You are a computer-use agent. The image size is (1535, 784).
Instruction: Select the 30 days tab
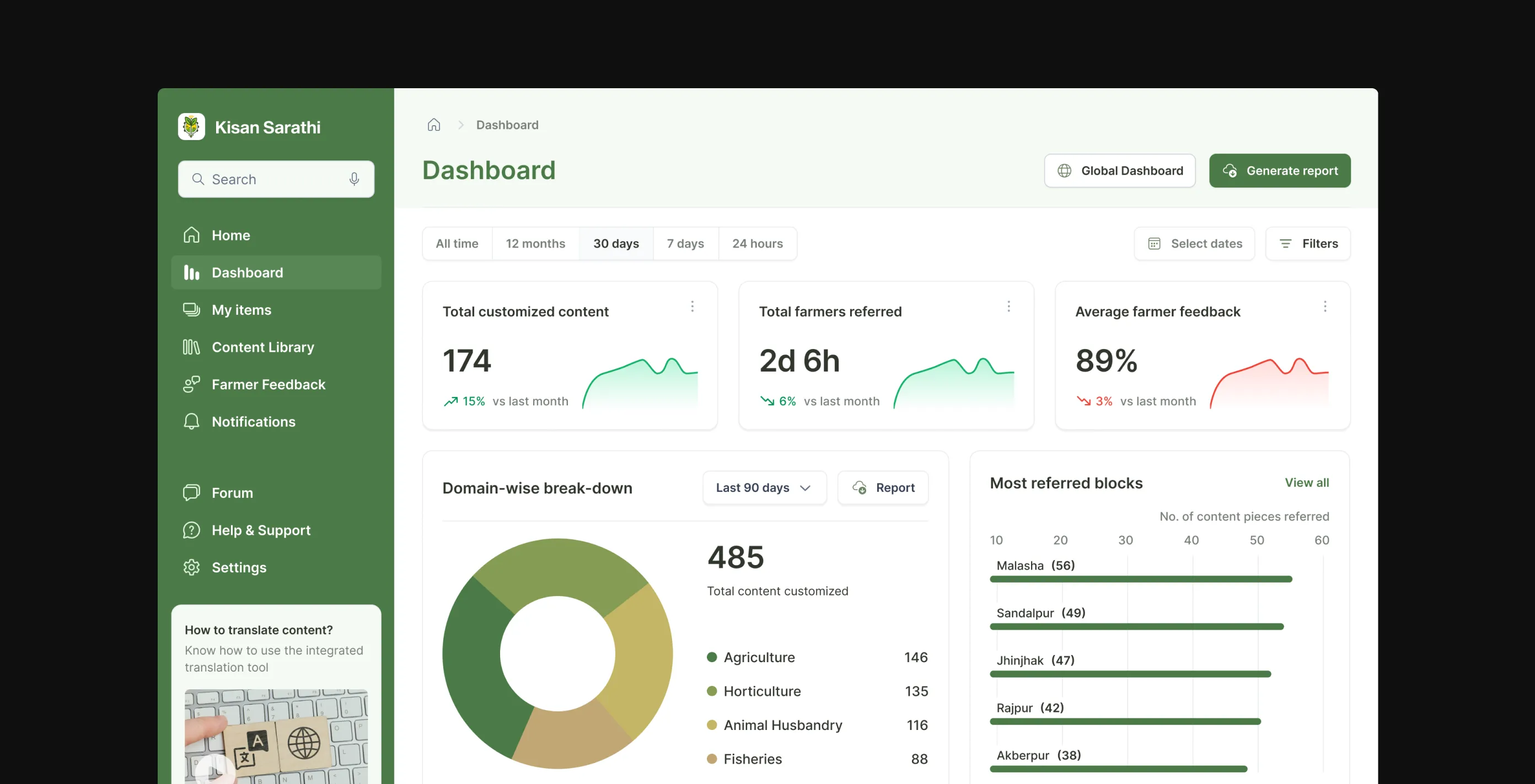click(x=616, y=244)
